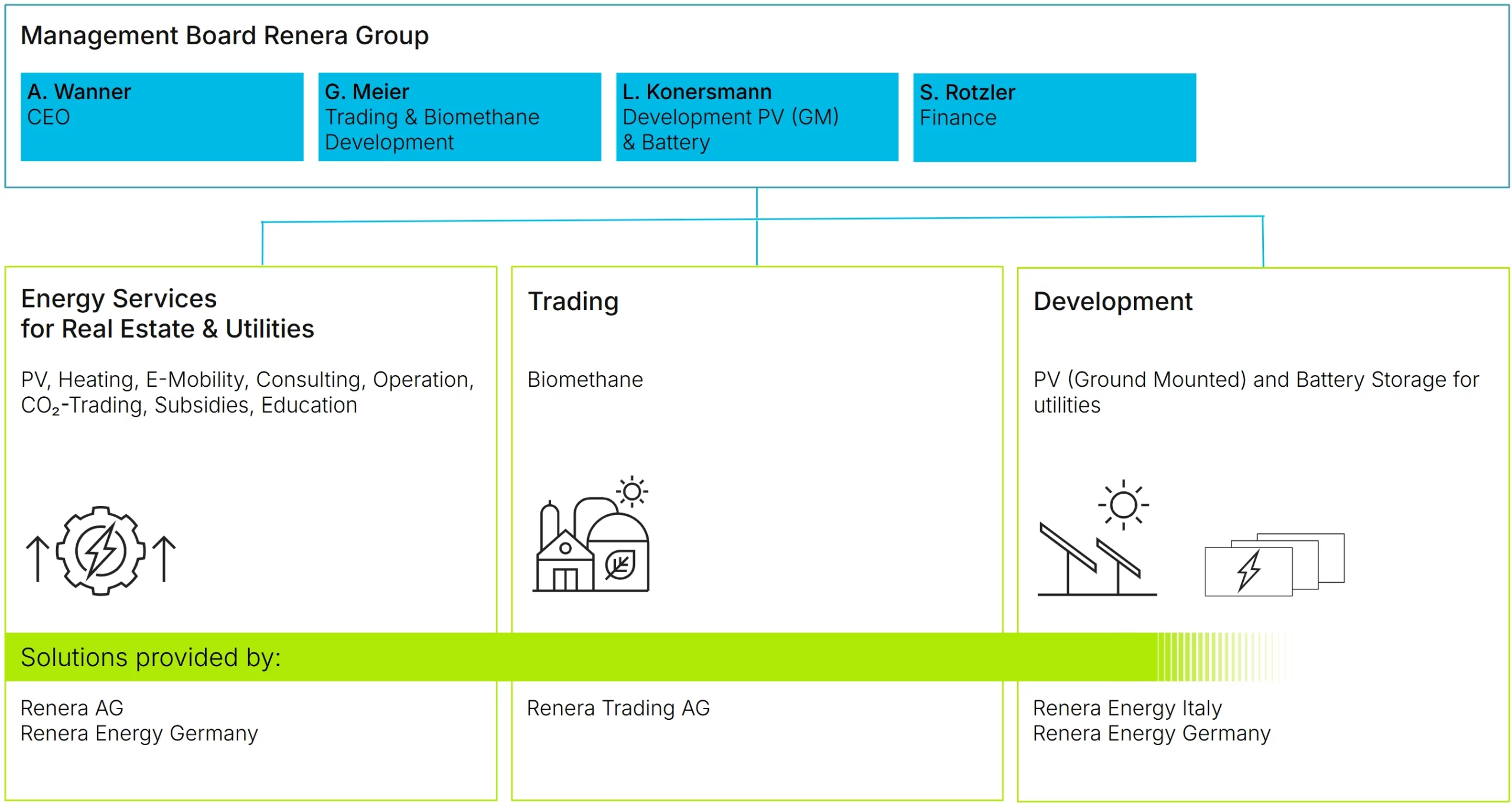Click the Renera Energy Italy text
This screenshot has height=806, width=1512.
click(1127, 707)
